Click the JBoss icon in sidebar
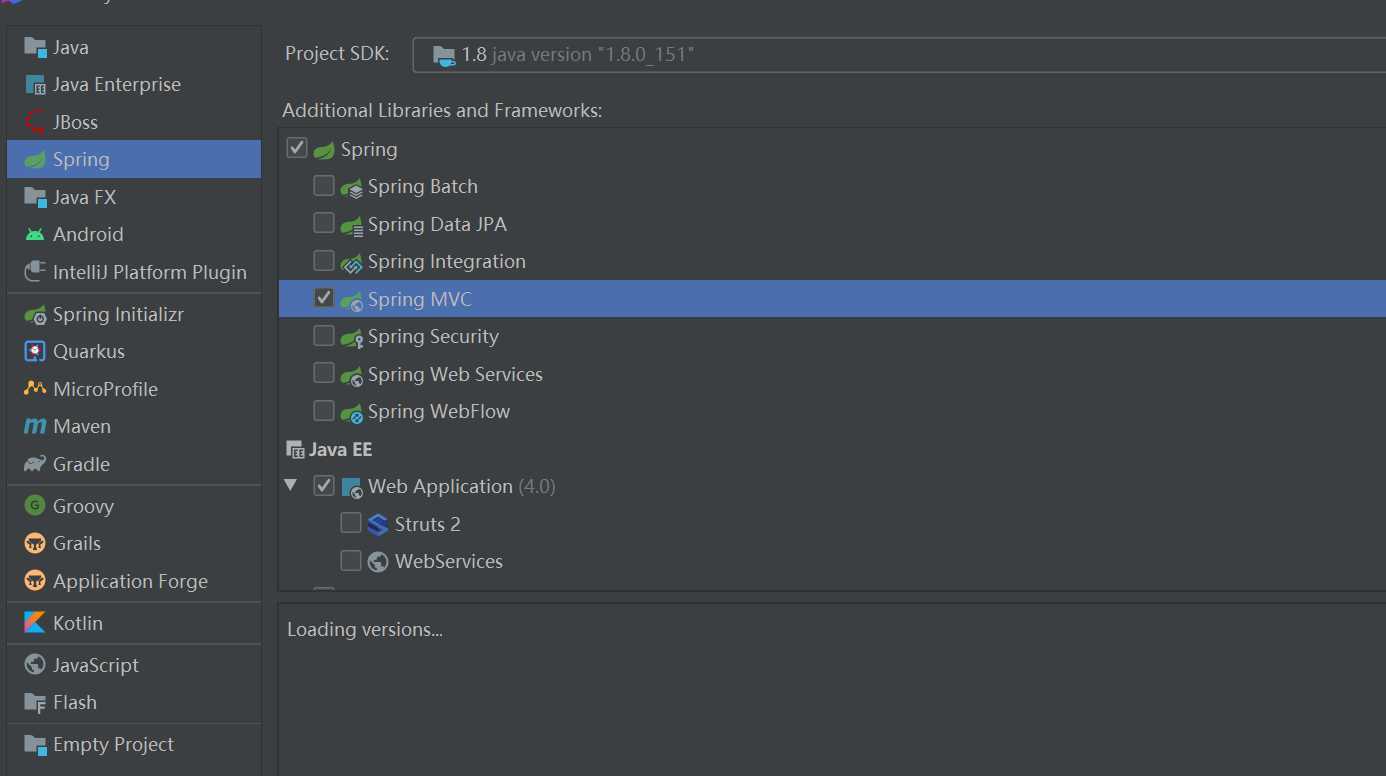The height and width of the screenshot is (776, 1386). [x=35, y=122]
